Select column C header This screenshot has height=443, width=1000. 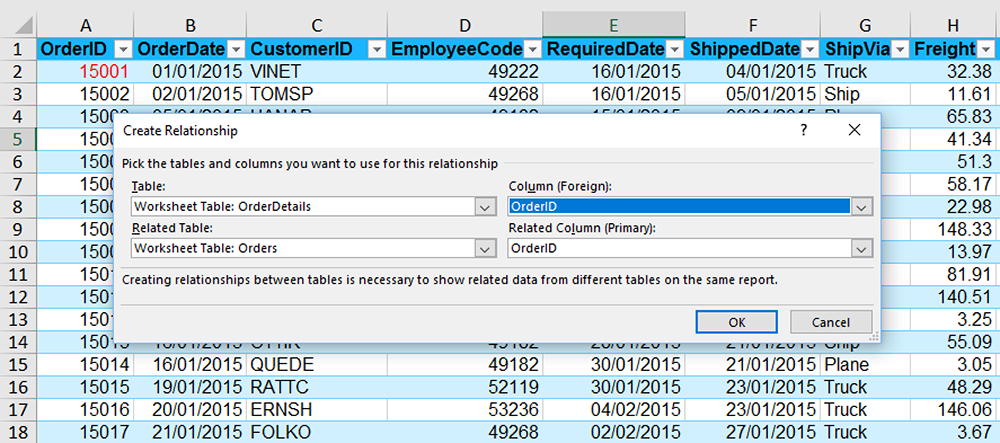click(317, 25)
